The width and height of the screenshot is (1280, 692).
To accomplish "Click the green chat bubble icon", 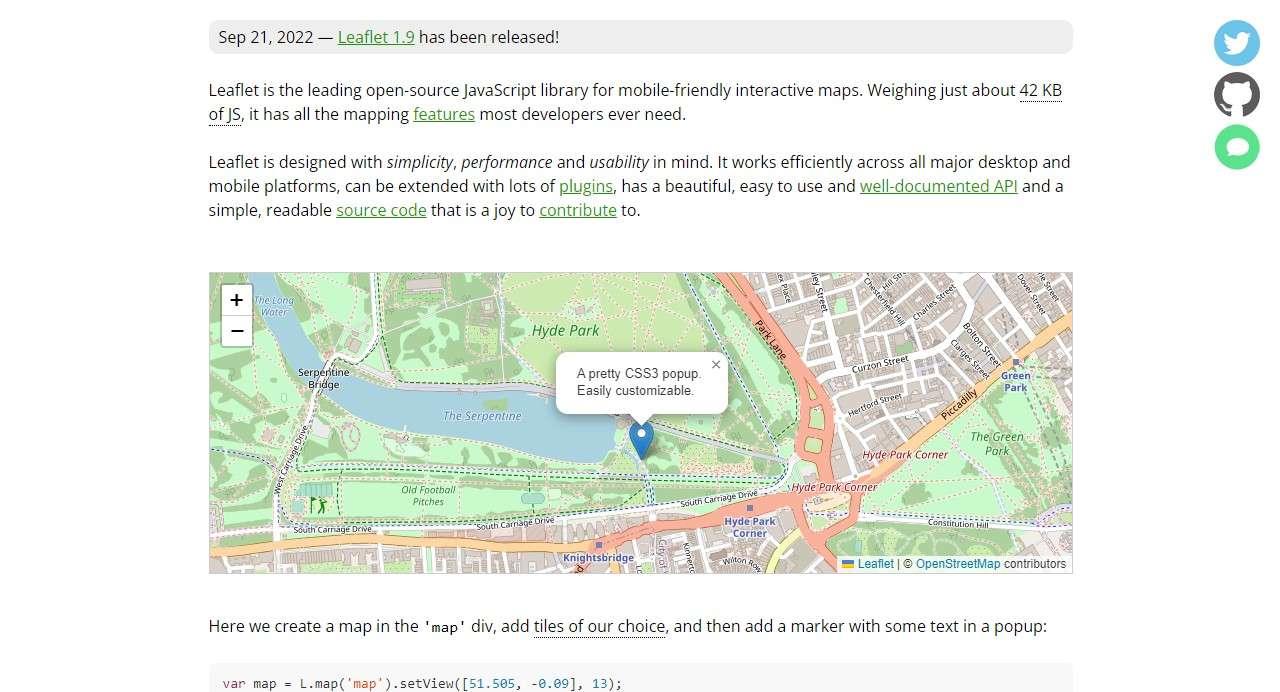I will [x=1237, y=147].
